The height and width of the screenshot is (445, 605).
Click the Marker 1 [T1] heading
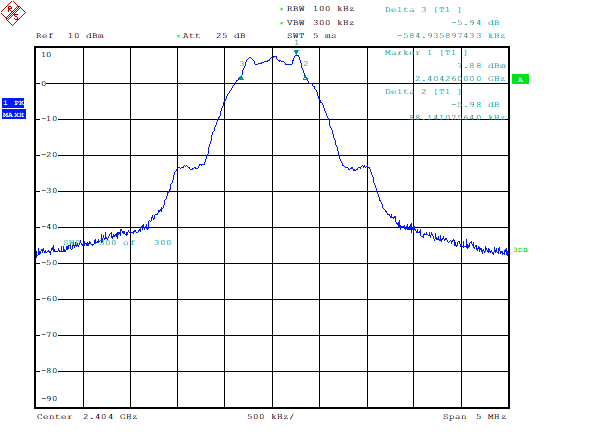click(426, 52)
